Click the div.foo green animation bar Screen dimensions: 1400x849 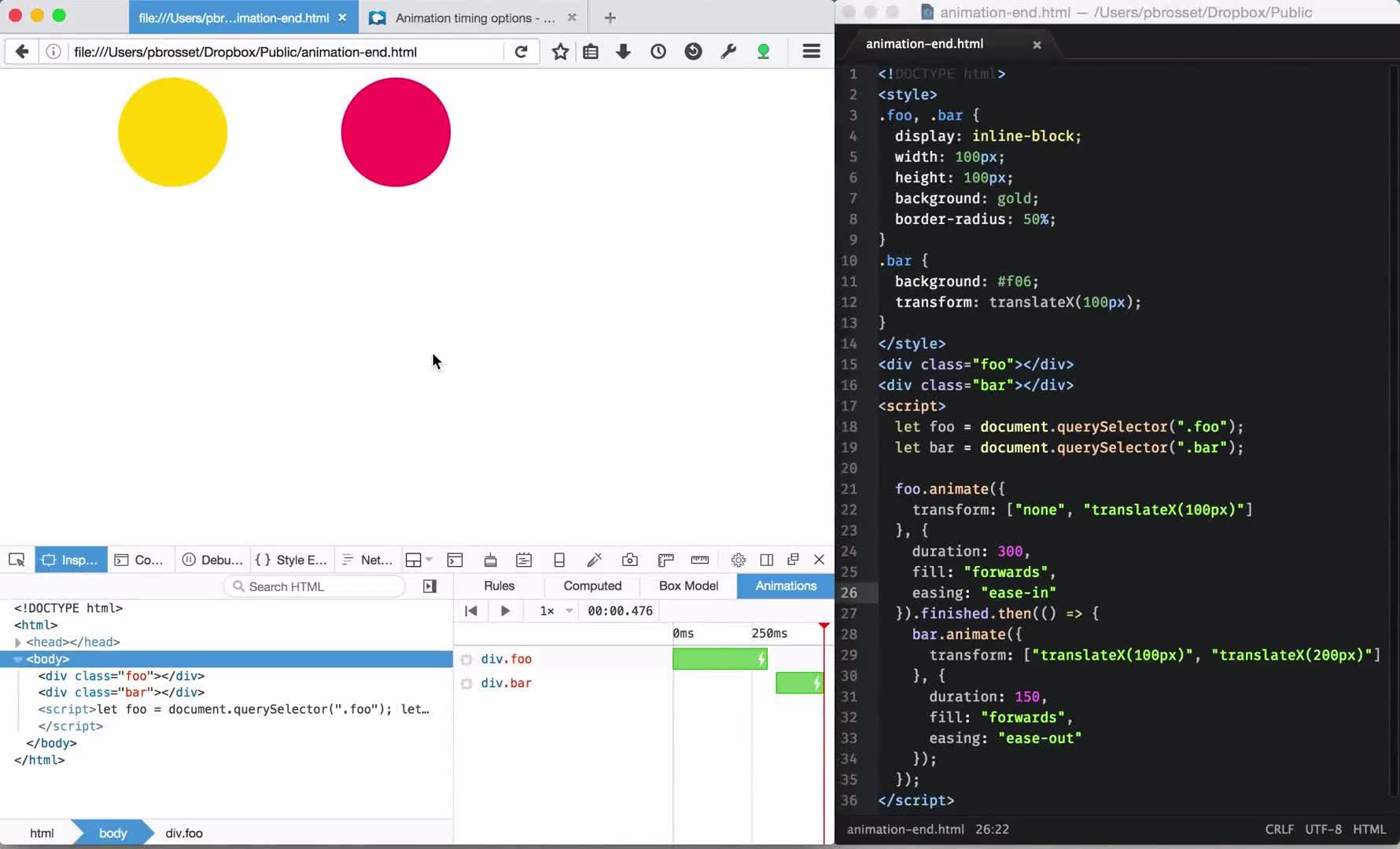[x=720, y=659]
